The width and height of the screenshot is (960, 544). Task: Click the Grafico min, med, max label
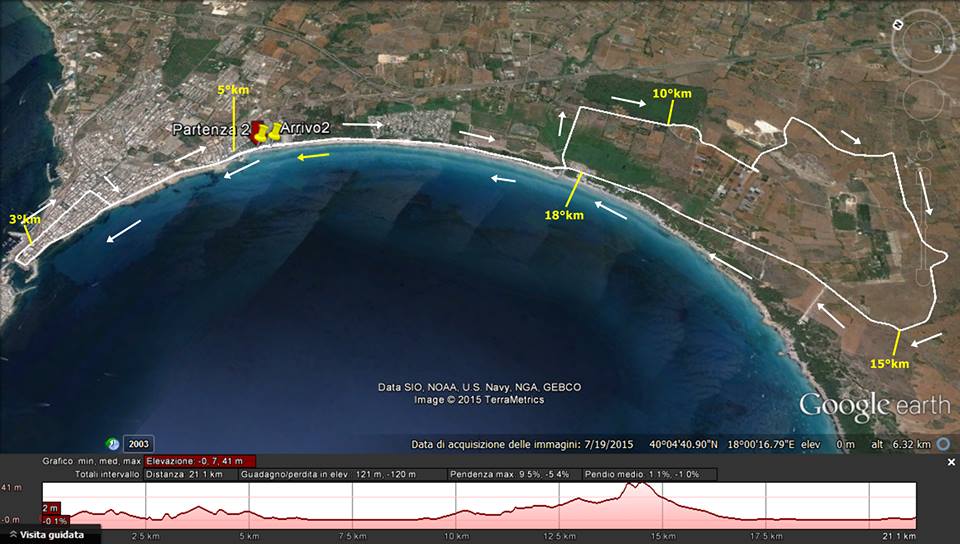coord(92,461)
